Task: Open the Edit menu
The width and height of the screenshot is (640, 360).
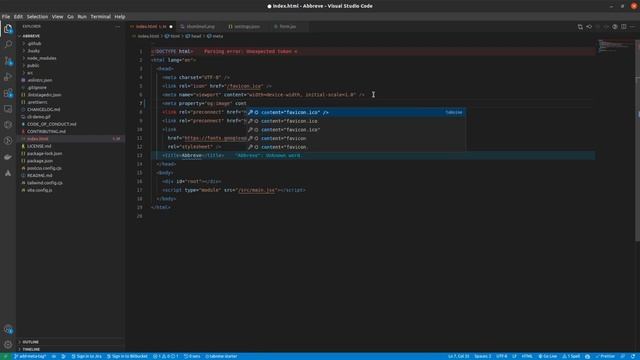Action: click(18, 17)
